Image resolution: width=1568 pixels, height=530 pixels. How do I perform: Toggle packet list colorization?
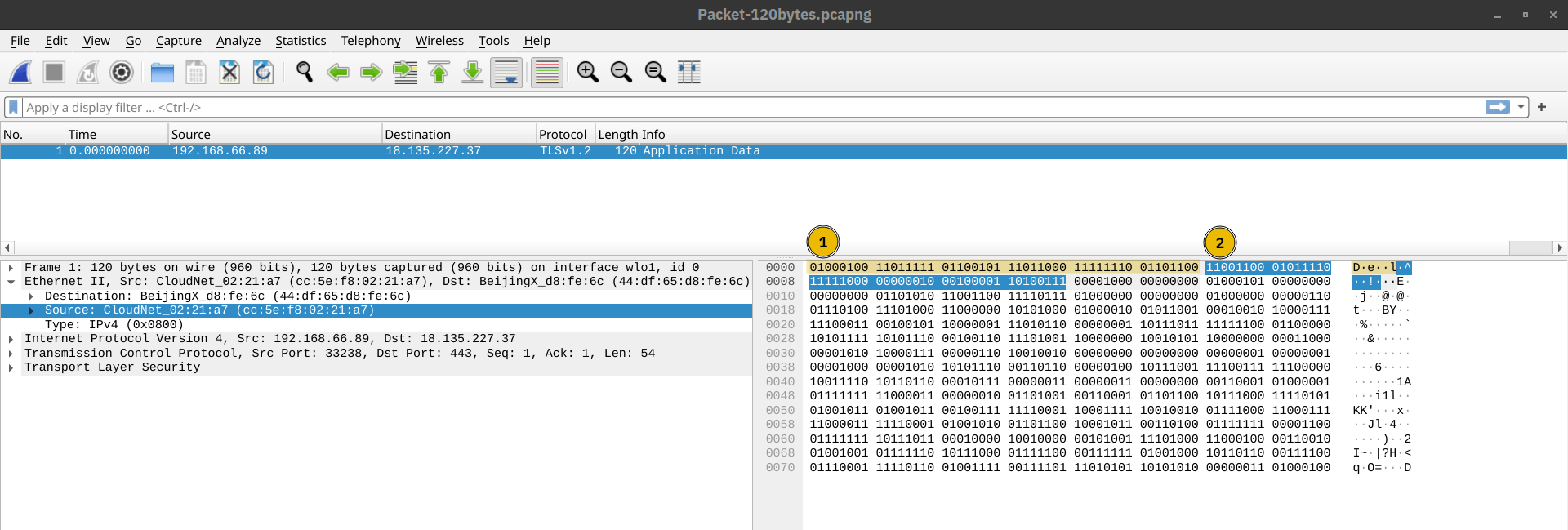546,73
